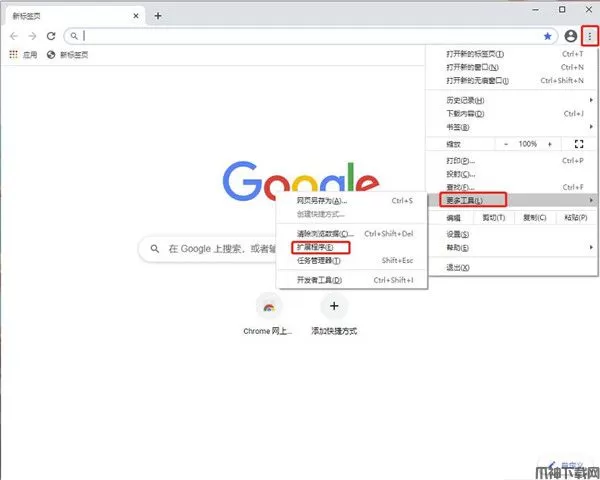Open Chrome's three-dot menu button

pos(590,36)
